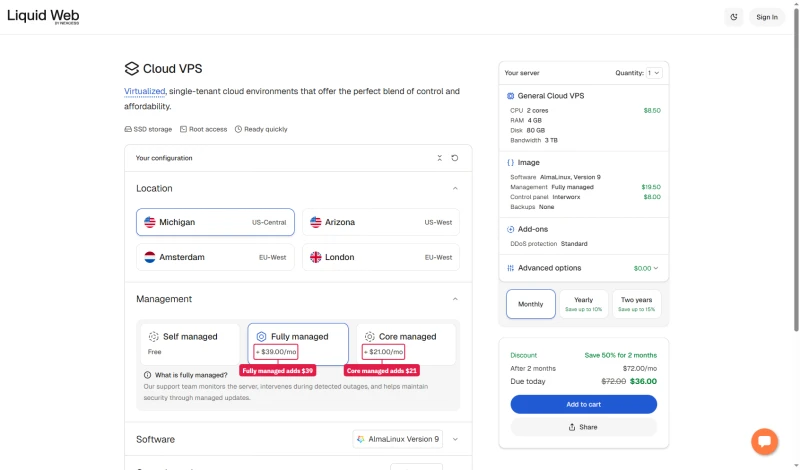Click the Fully managed hexagon icon
Image resolution: width=800 pixels, height=470 pixels.
[x=261, y=336]
